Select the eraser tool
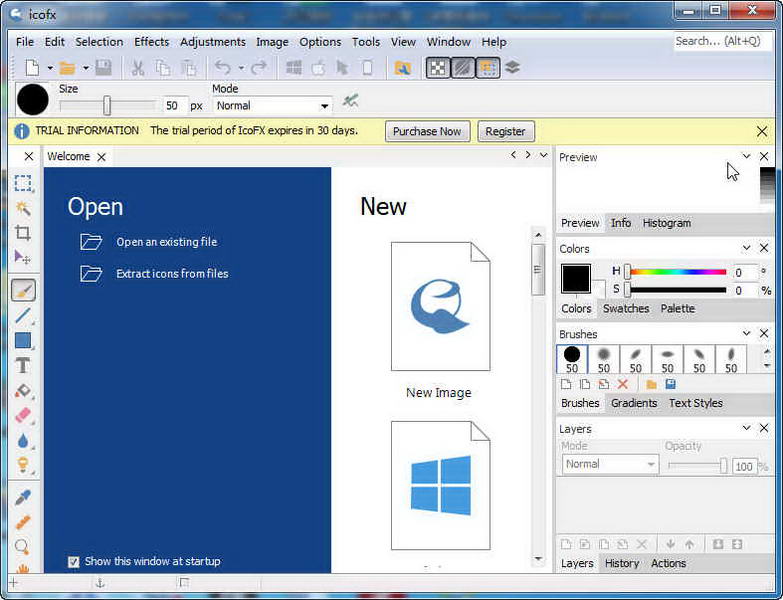 [23, 415]
